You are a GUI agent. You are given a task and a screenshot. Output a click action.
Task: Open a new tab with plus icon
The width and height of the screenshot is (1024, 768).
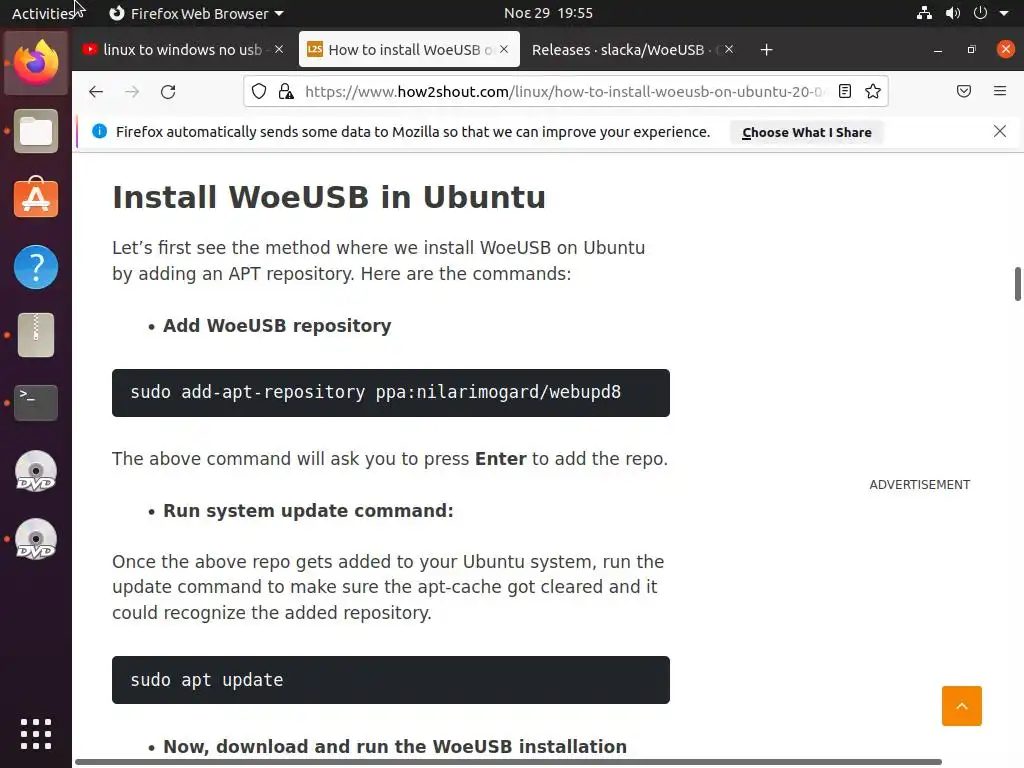coord(767,50)
